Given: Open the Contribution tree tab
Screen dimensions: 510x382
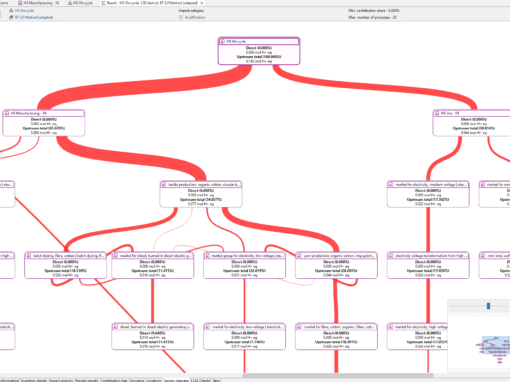Looking at the screenshot, I should coord(114,380).
